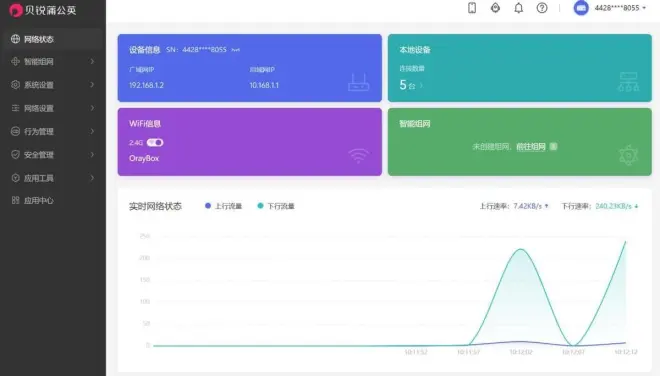Open the notification bell icon

pos(519,8)
